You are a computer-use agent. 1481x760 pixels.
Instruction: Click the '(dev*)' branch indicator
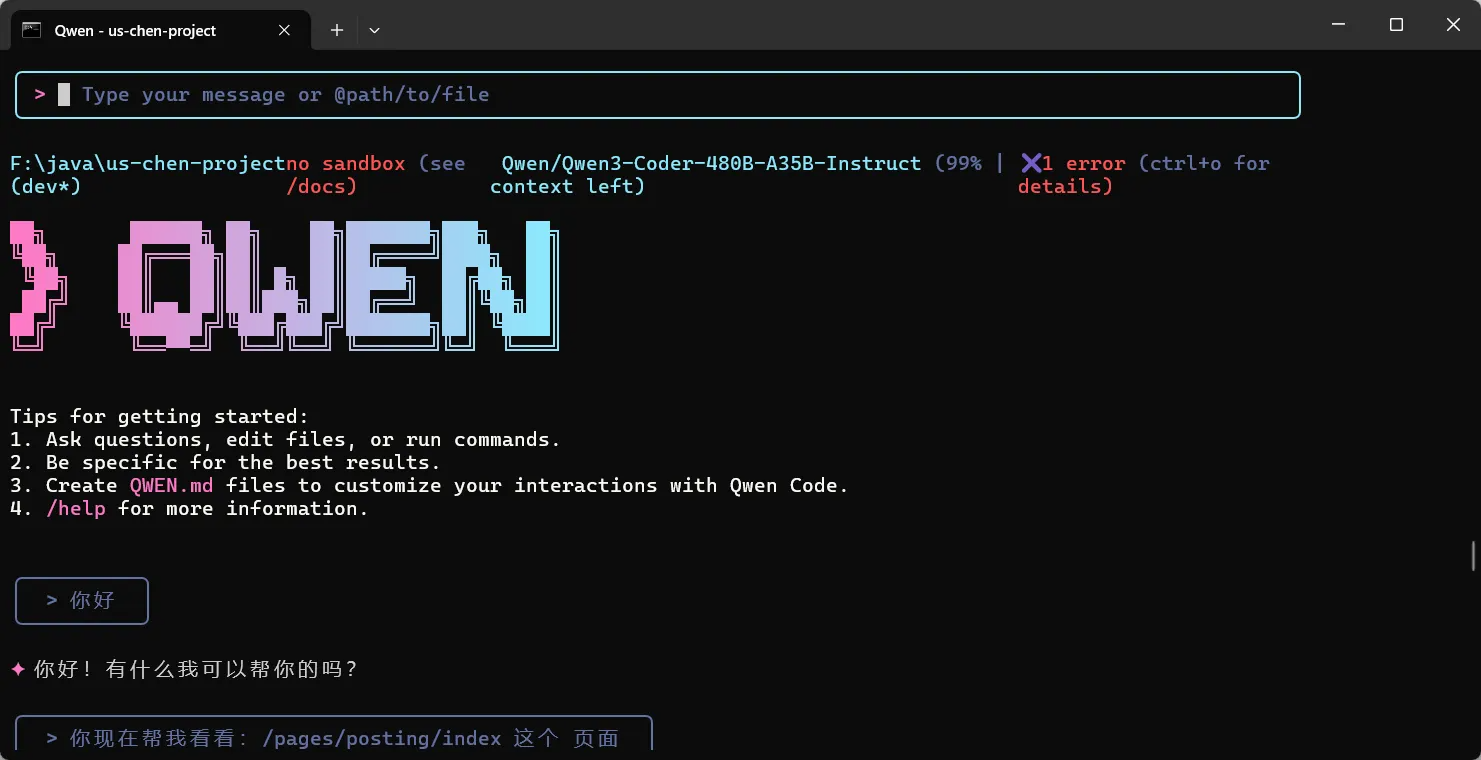click(46, 186)
